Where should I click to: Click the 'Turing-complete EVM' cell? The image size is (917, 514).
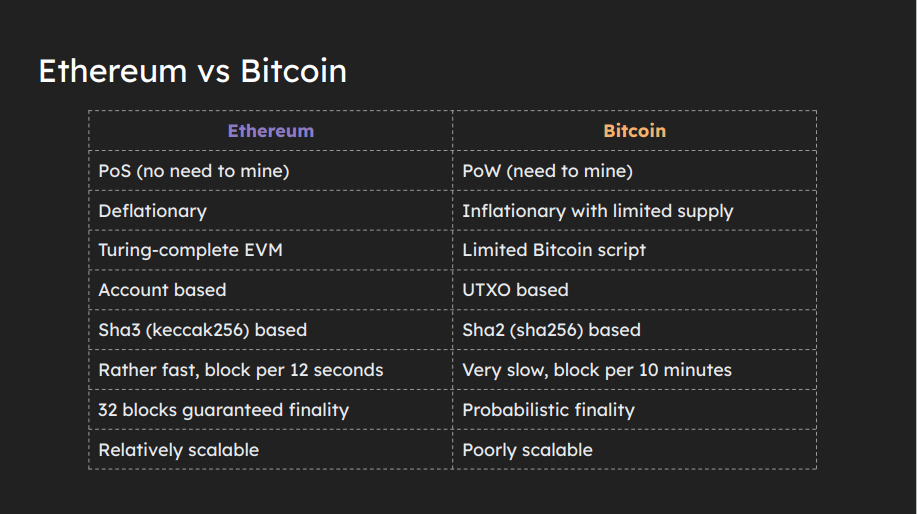pyautogui.click(x=271, y=250)
